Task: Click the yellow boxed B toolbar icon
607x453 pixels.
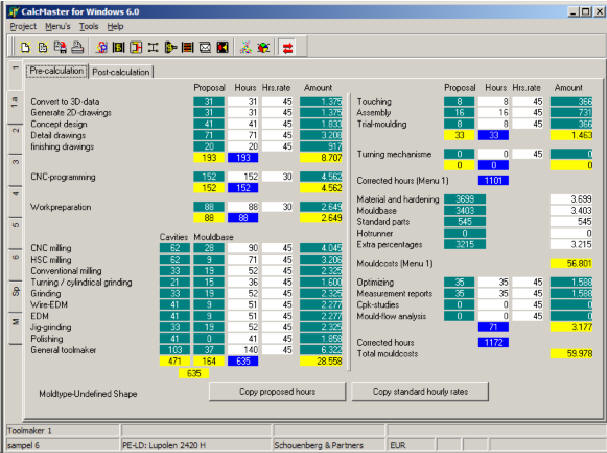Action: 119,47
